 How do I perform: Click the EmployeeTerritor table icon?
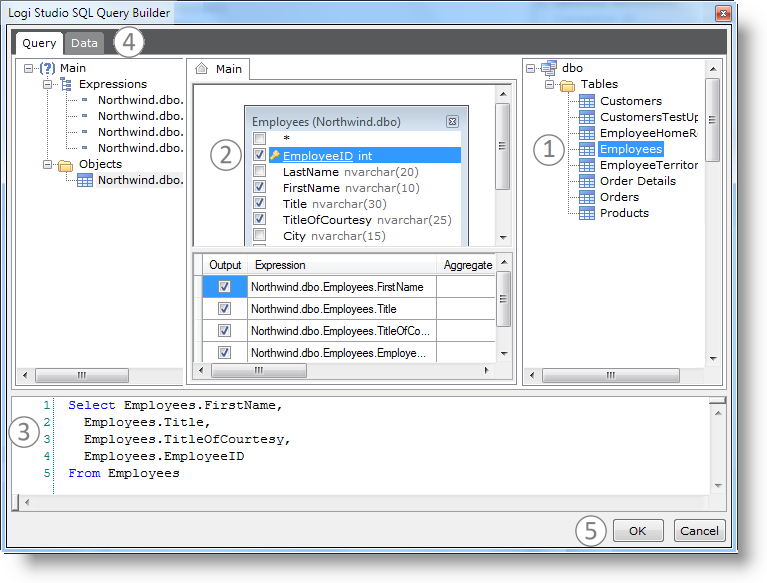click(587, 165)
